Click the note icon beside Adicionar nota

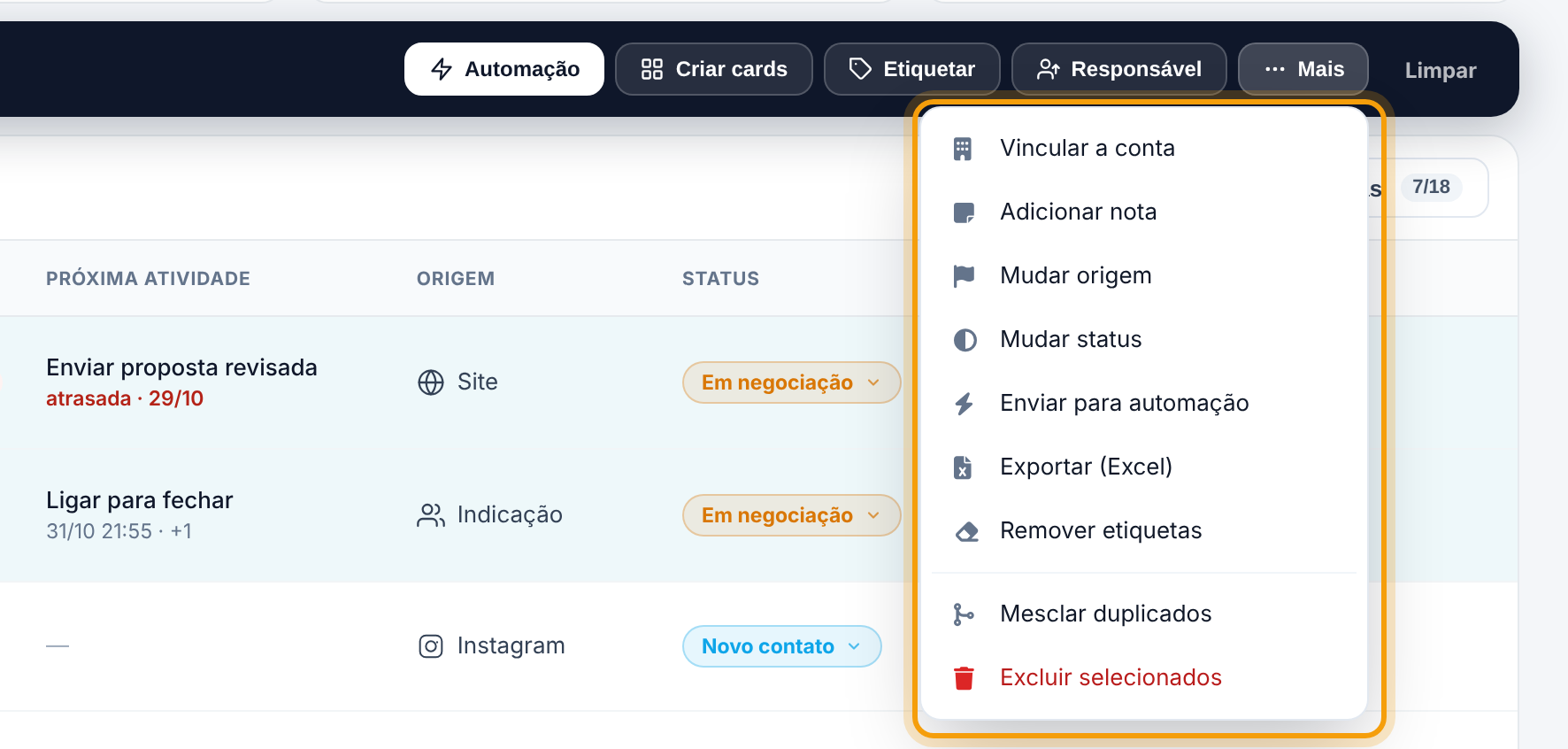click(964, 212)
